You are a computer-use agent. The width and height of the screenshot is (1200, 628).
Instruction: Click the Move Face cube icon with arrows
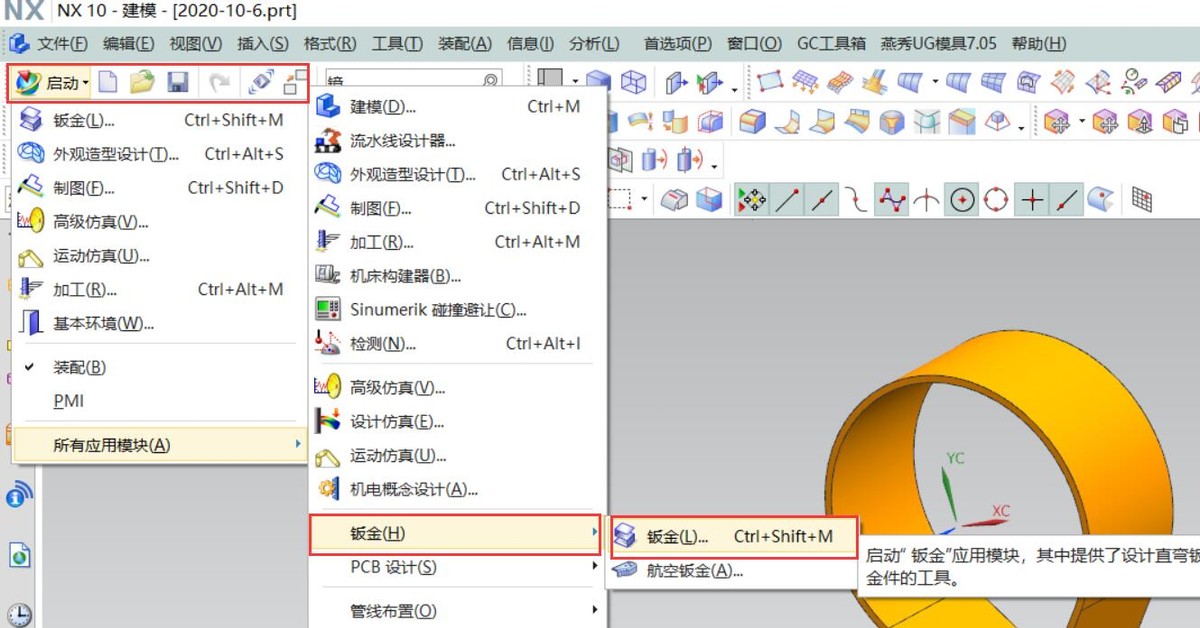1057,122
